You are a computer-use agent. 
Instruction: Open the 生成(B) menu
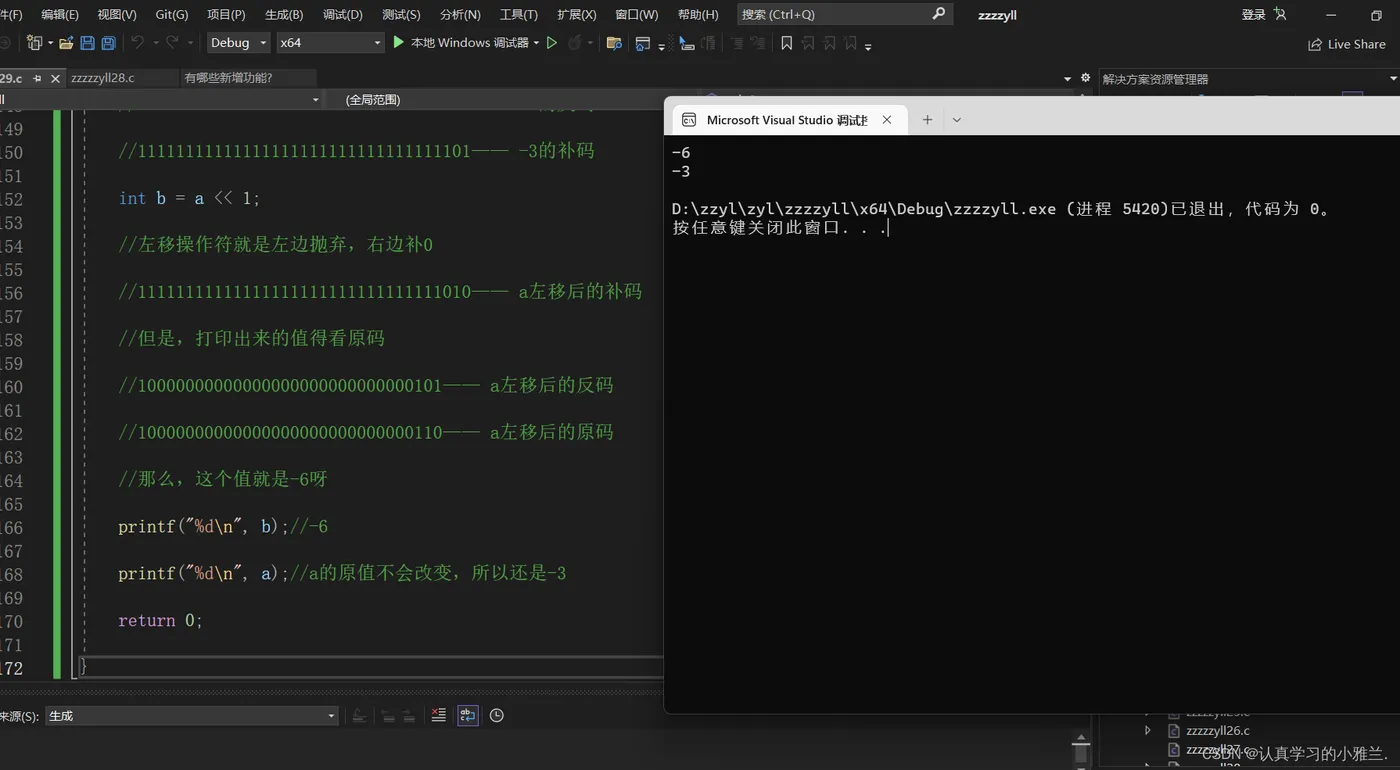coord(284,14)
